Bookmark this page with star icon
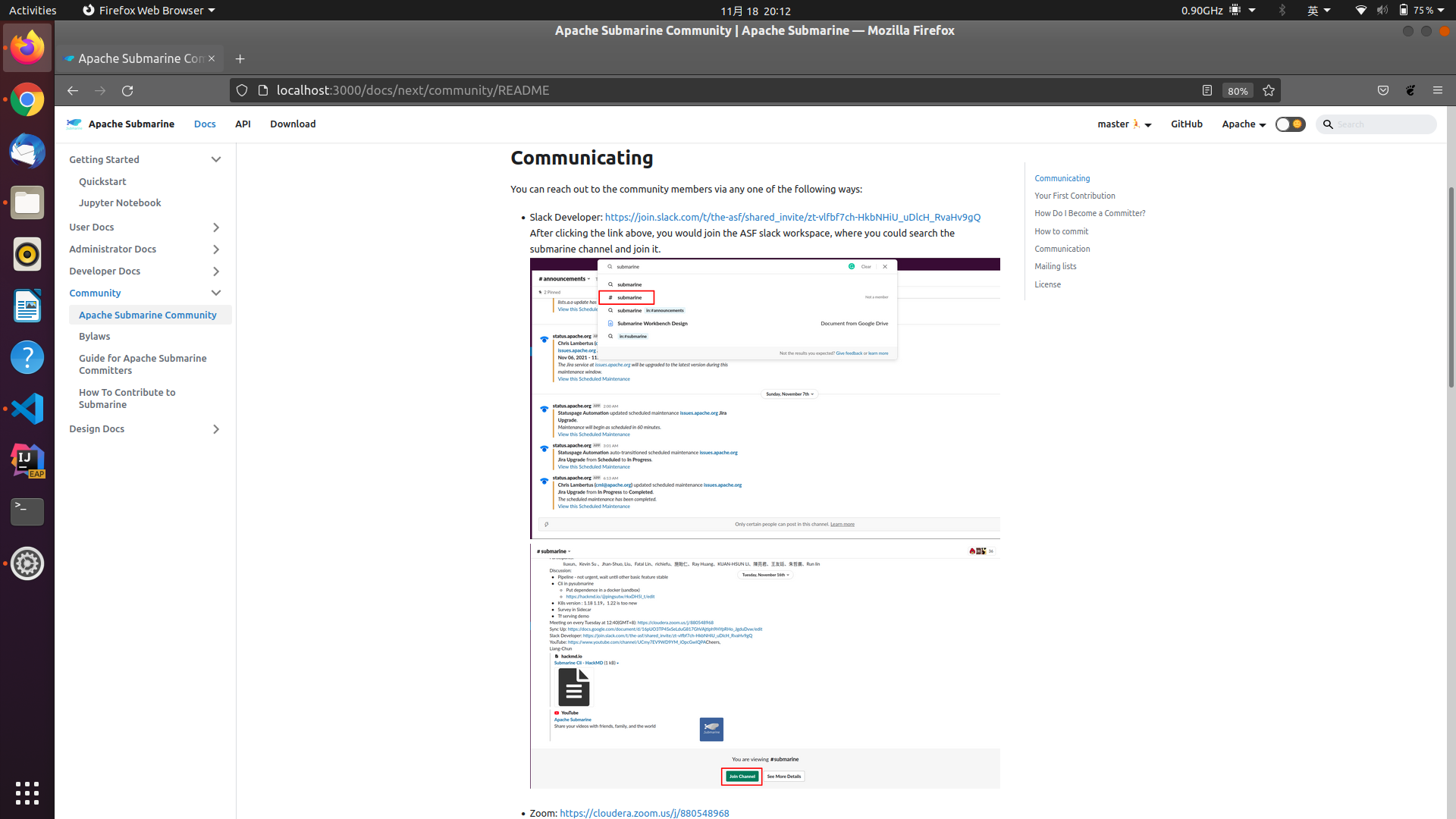 point(1269,91)
